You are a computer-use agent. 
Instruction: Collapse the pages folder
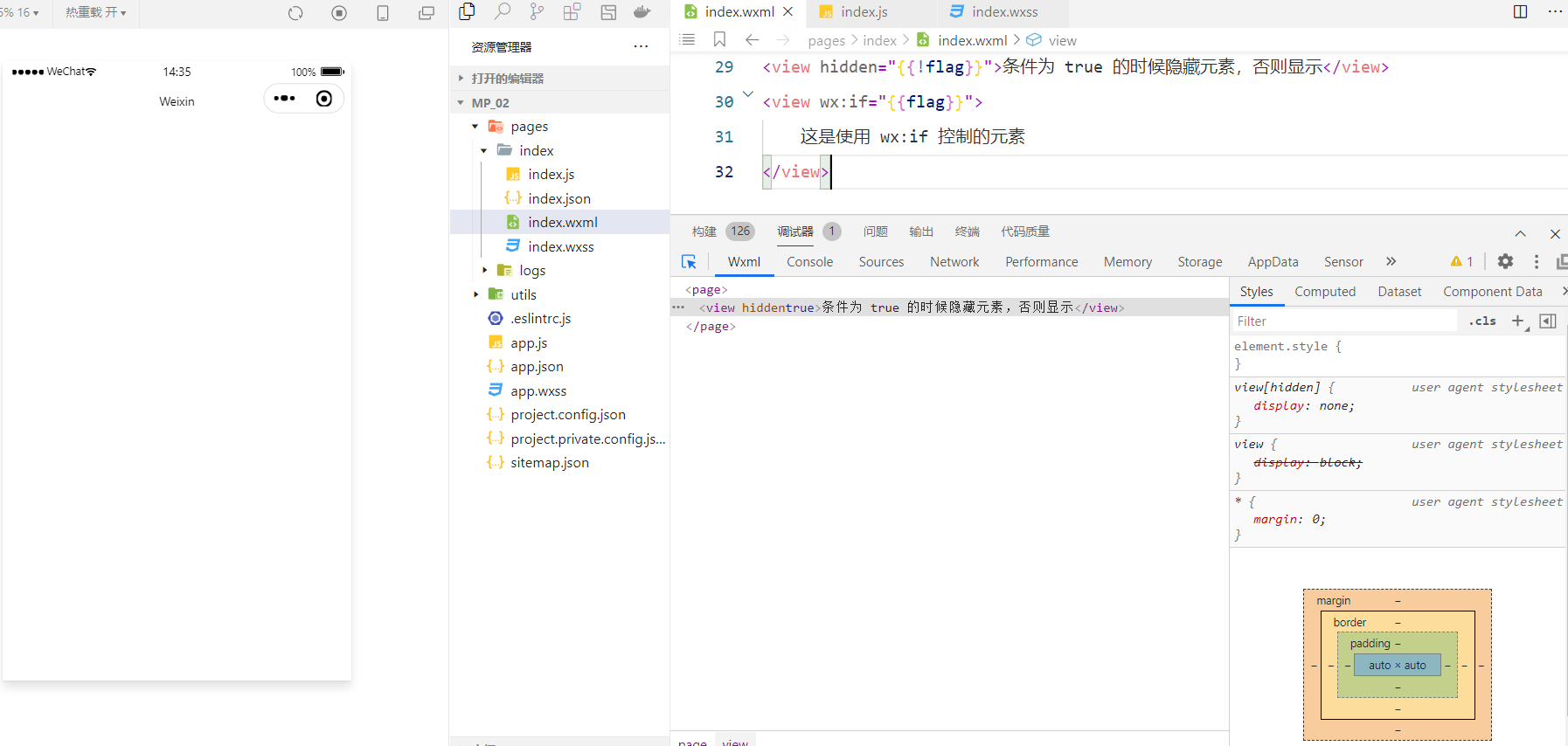coord(475,127)
